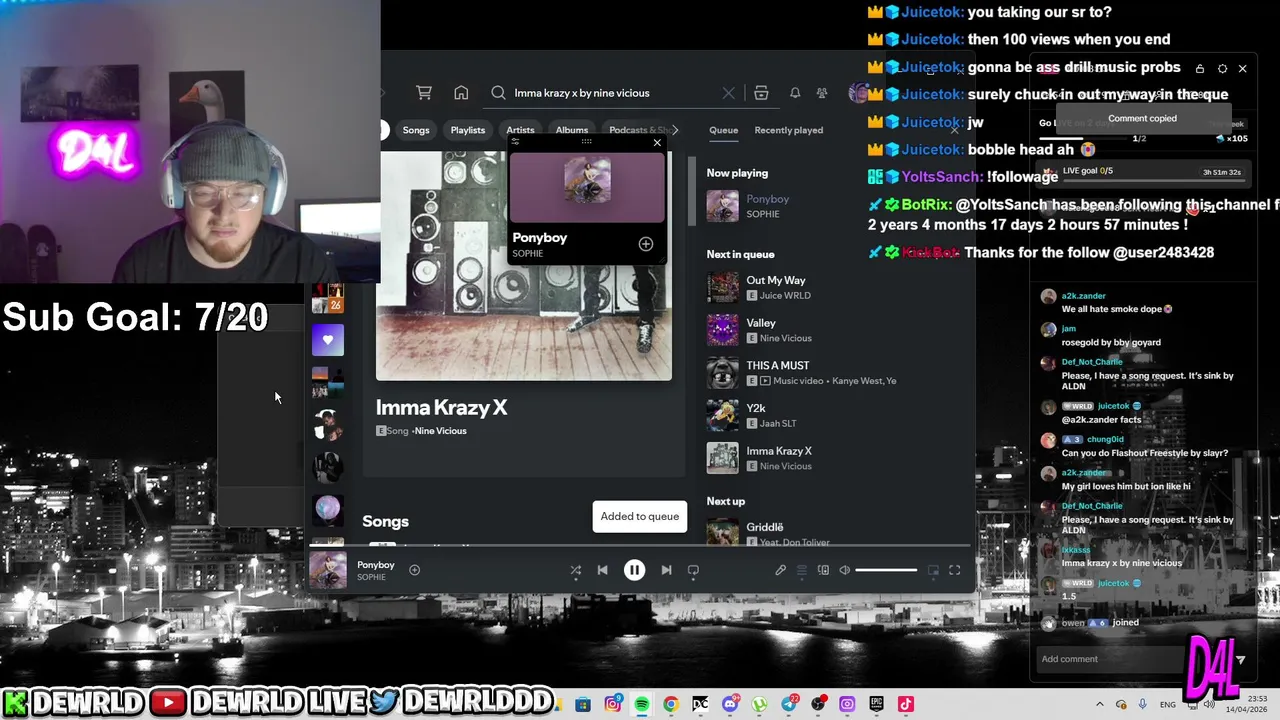Open now playing Ponyboy cover in bottom bar

328,570
